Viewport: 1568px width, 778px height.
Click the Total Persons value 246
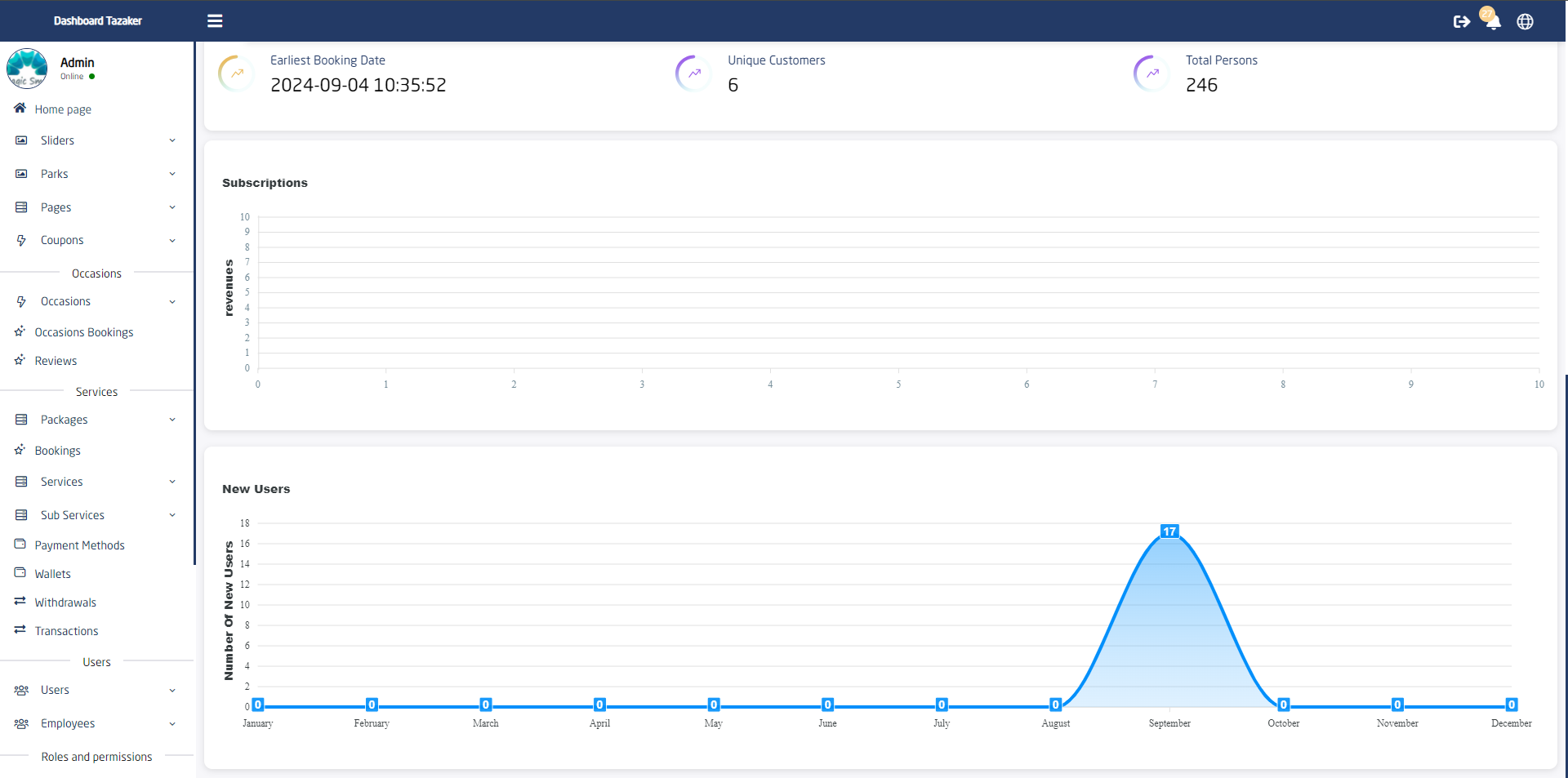point(1201,85)
